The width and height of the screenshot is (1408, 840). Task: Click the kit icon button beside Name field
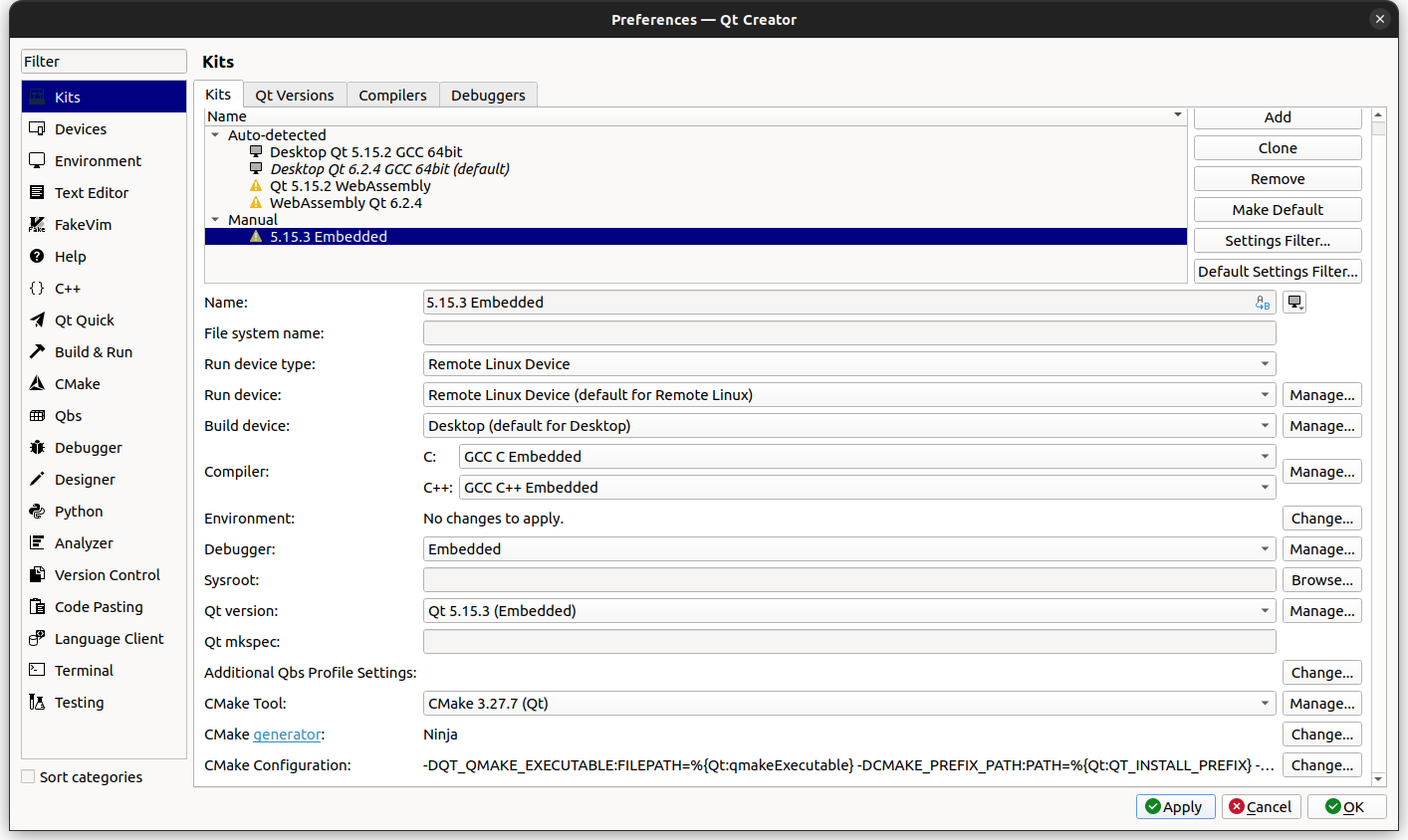click(1293, 303)
